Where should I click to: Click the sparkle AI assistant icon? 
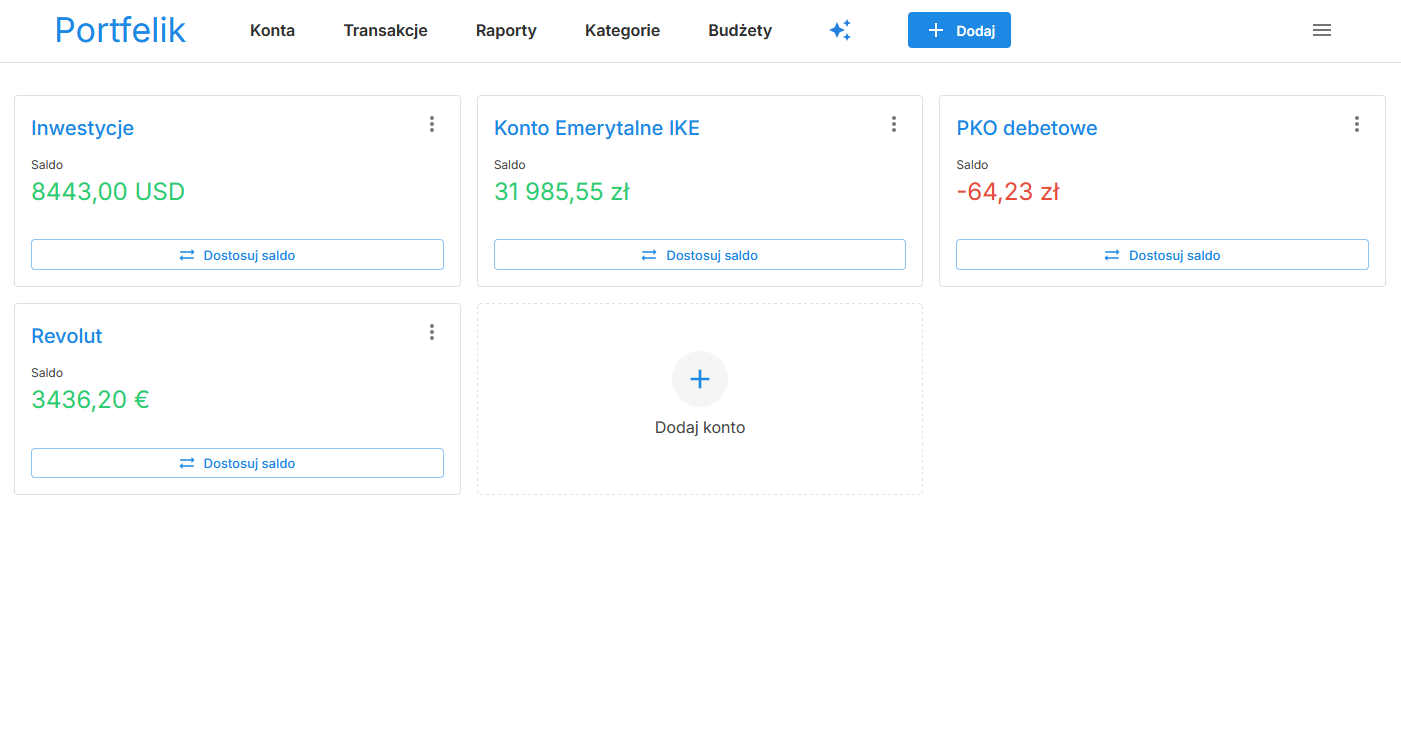point(840,30)
